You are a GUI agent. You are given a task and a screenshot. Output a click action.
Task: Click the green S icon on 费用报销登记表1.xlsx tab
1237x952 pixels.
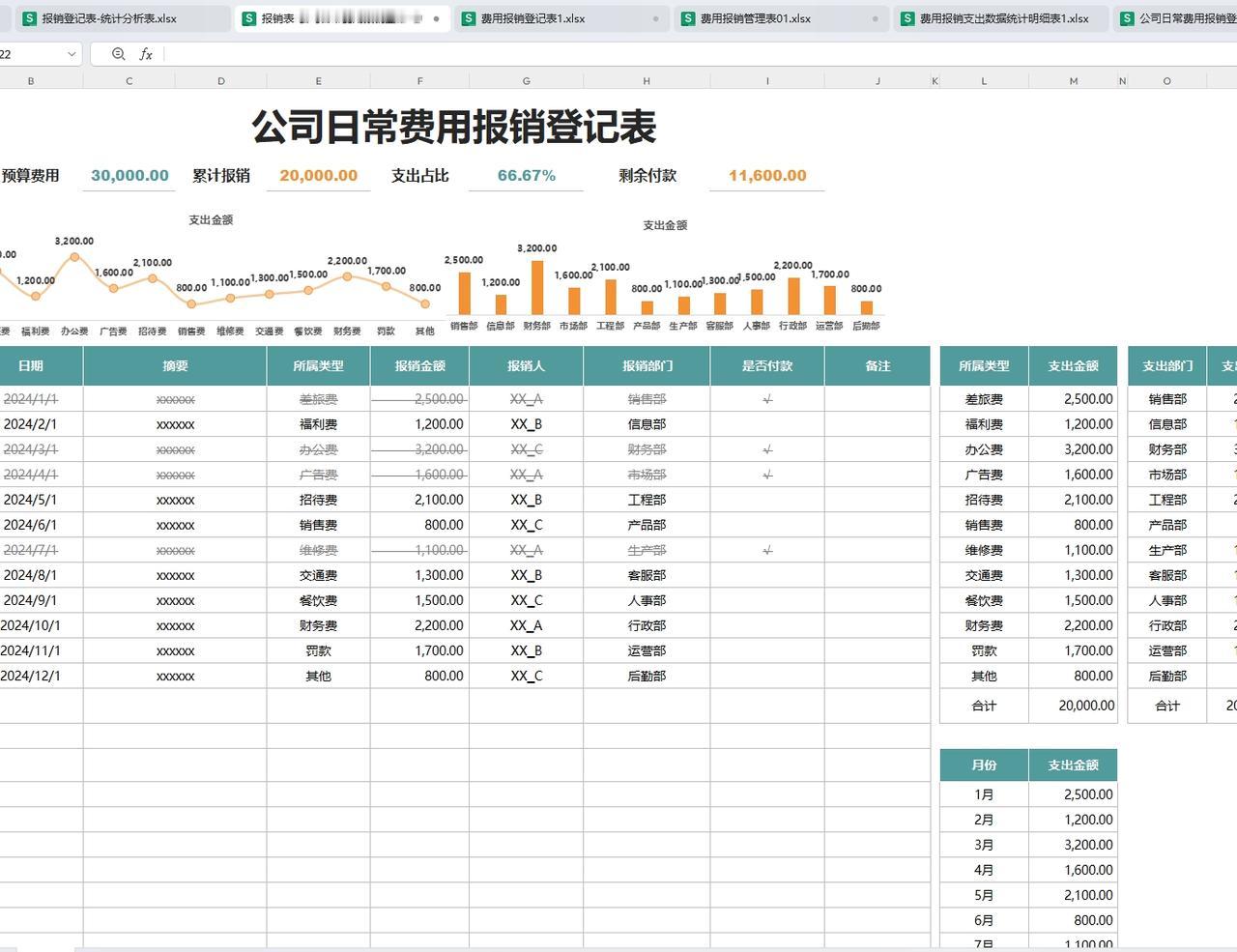[469, 18]
